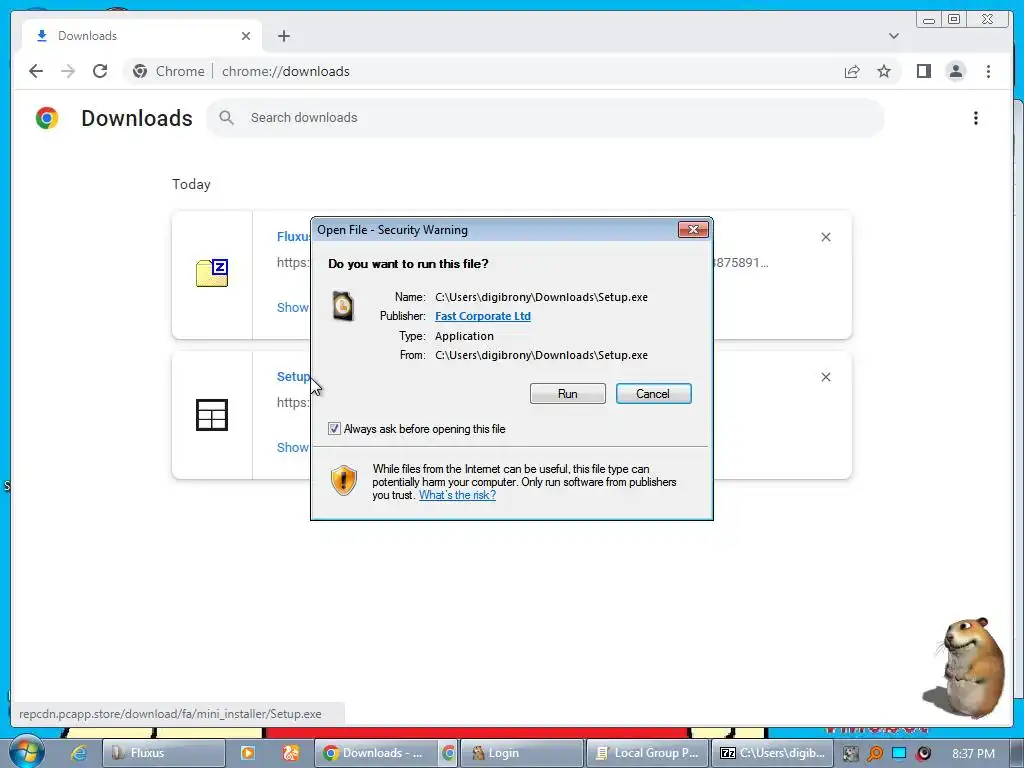Select the Downloads browser tab
The height and width of the screenshot is (768, 1024).
142,36
